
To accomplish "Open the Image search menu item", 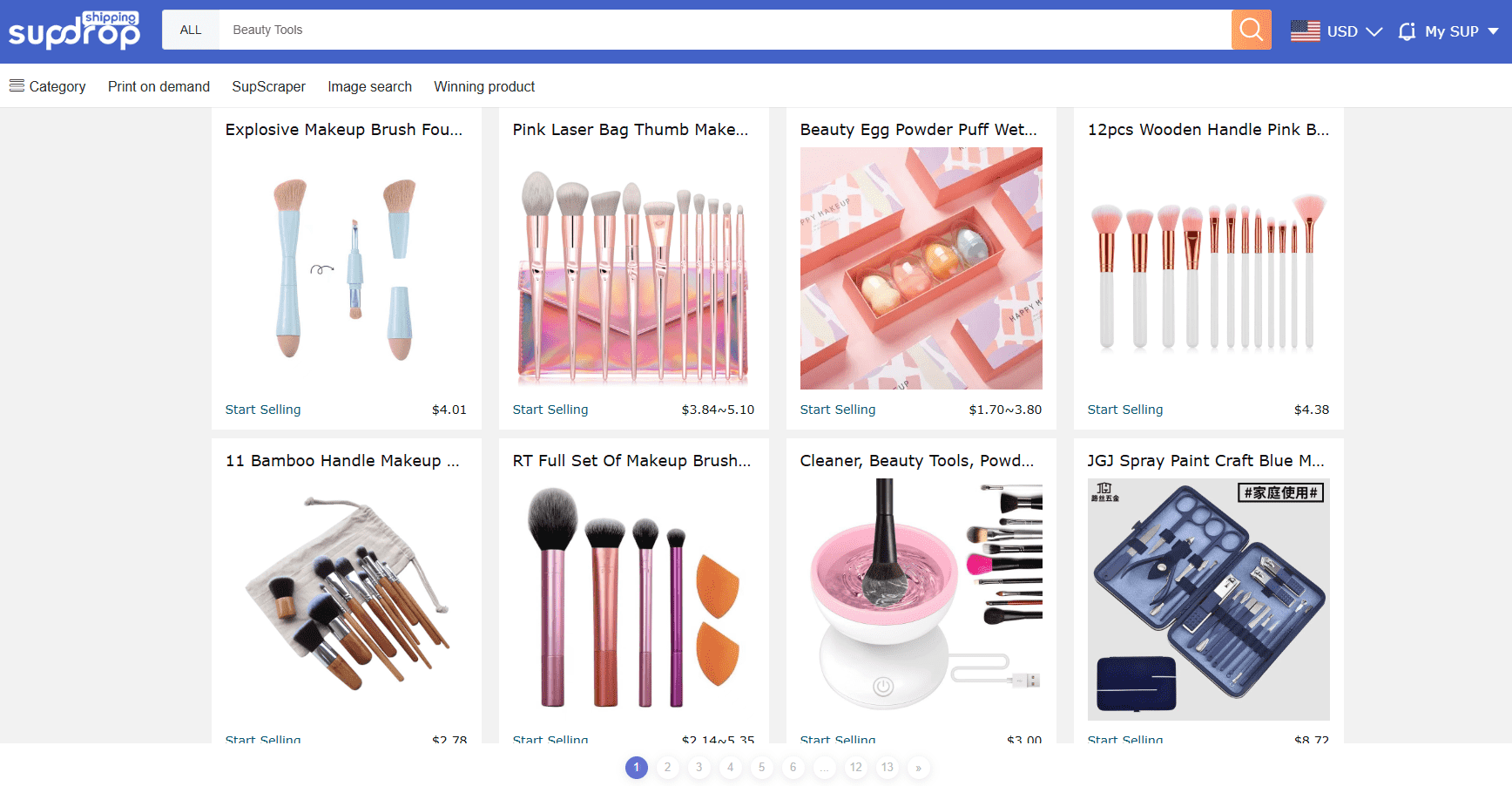I will (x=369, y=86).
